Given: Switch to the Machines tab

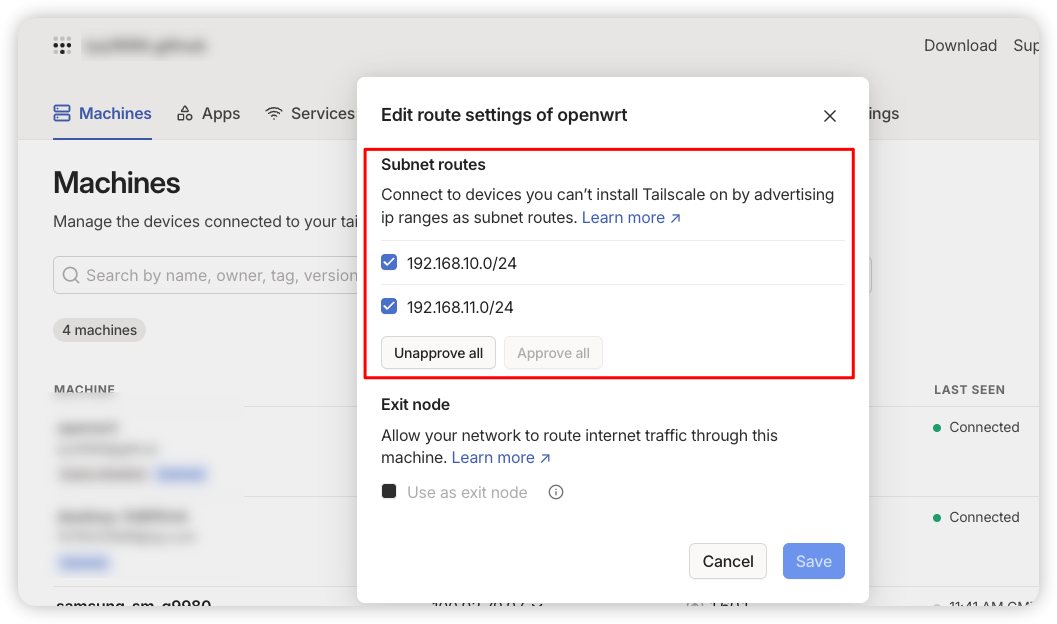Looking at the screenshot, I should 115,114.
